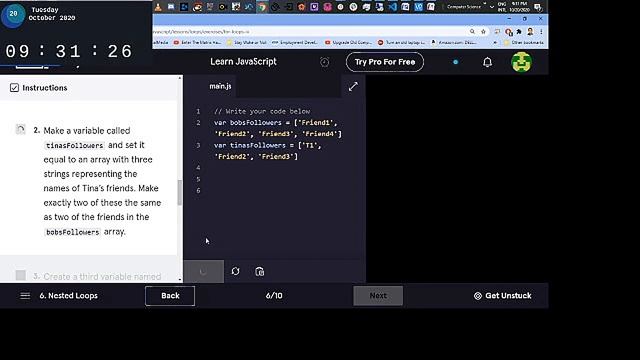Viewport: 640px width, 360px height.
Task: Switch to the main.js tab
Action: coord(220,86)
